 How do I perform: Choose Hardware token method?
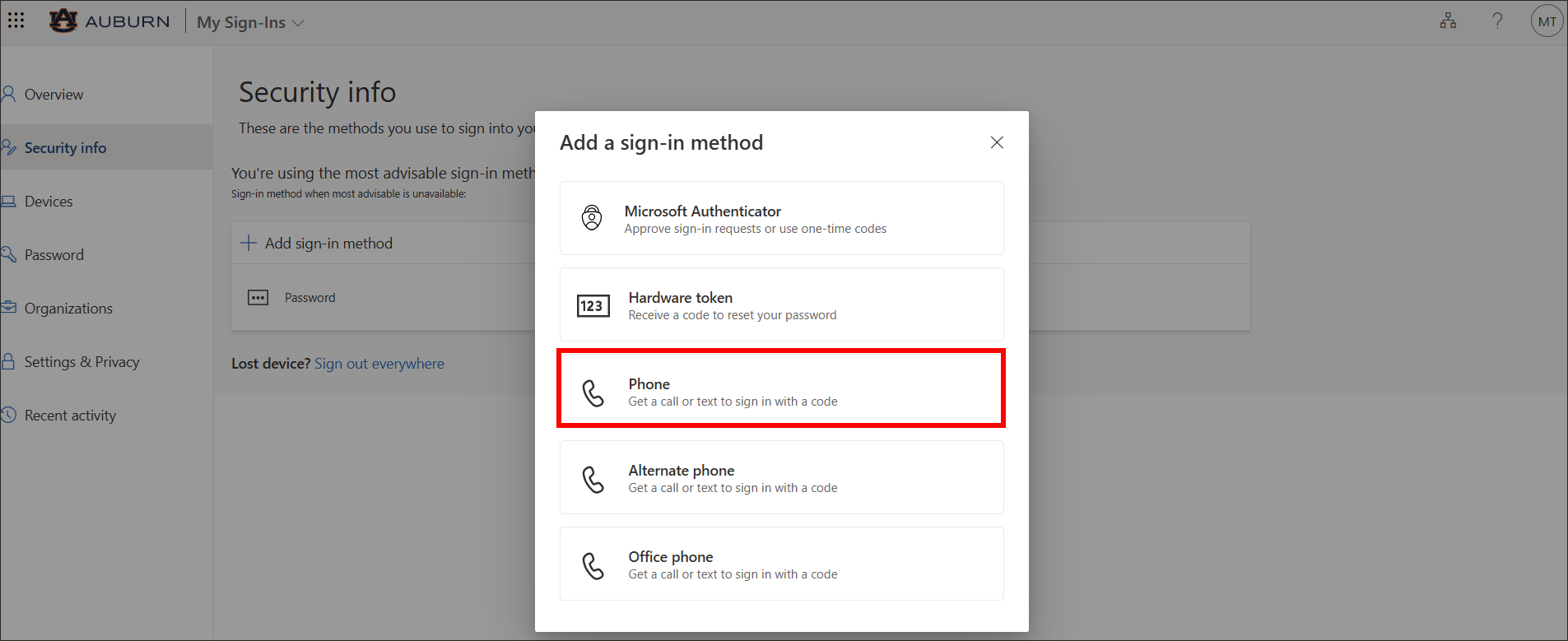[781, 304]
